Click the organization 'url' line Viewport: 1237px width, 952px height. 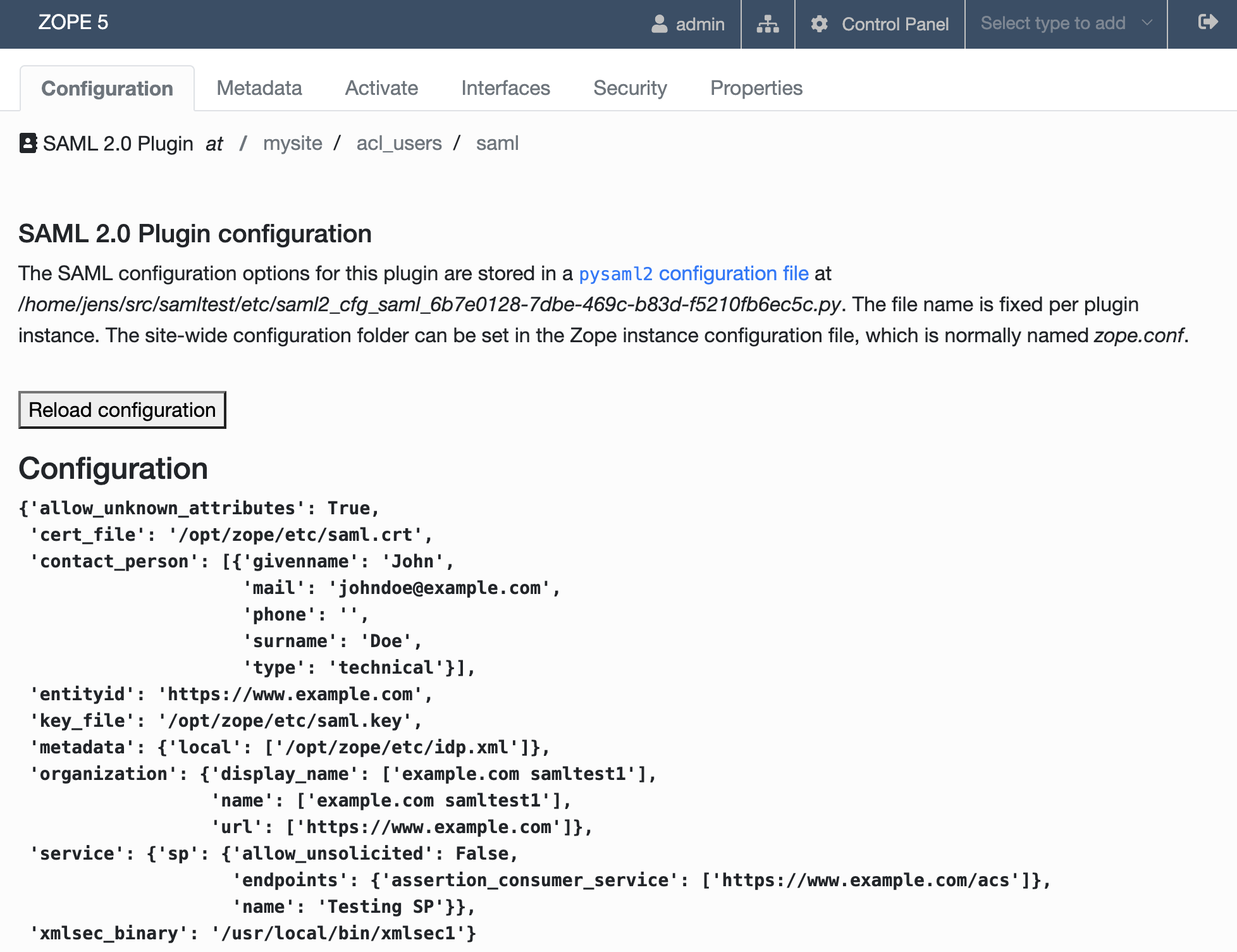pyautogui.click(x=402, y=827)
